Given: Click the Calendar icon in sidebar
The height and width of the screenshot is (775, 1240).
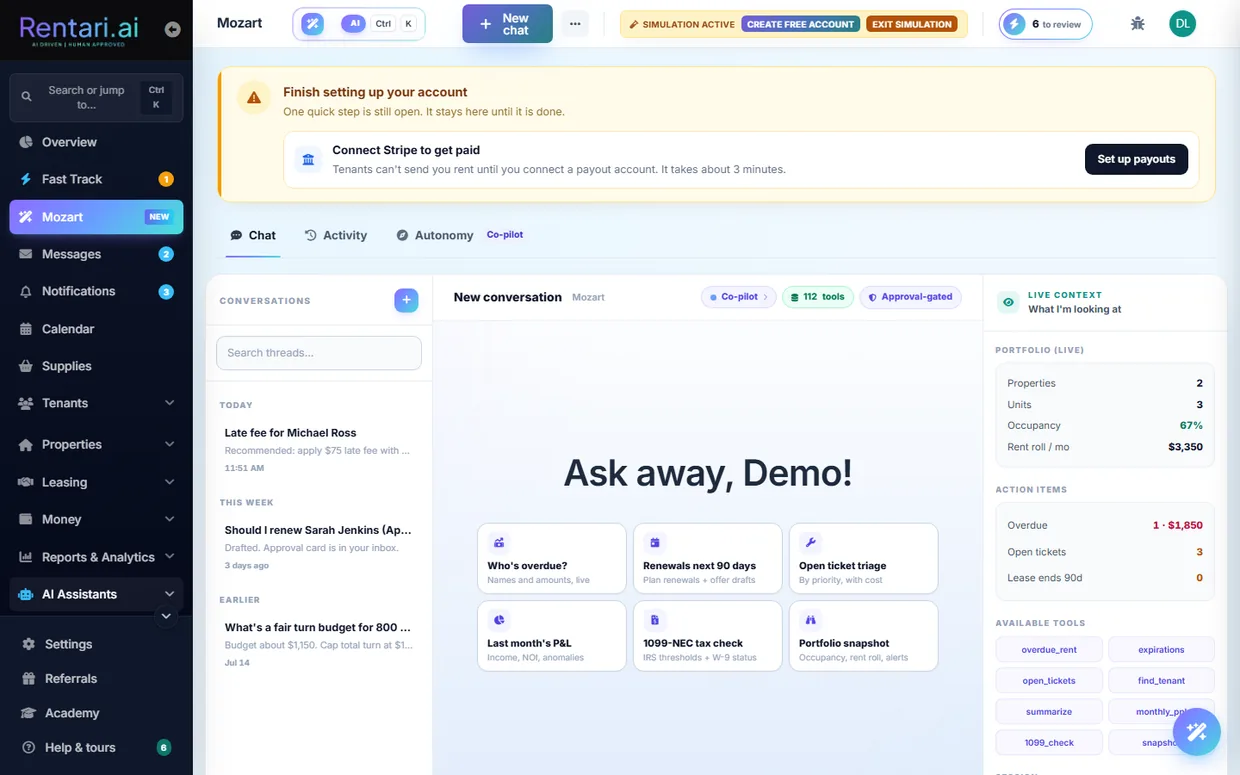Looking at the screenshot, I should (x=26, y=329).
